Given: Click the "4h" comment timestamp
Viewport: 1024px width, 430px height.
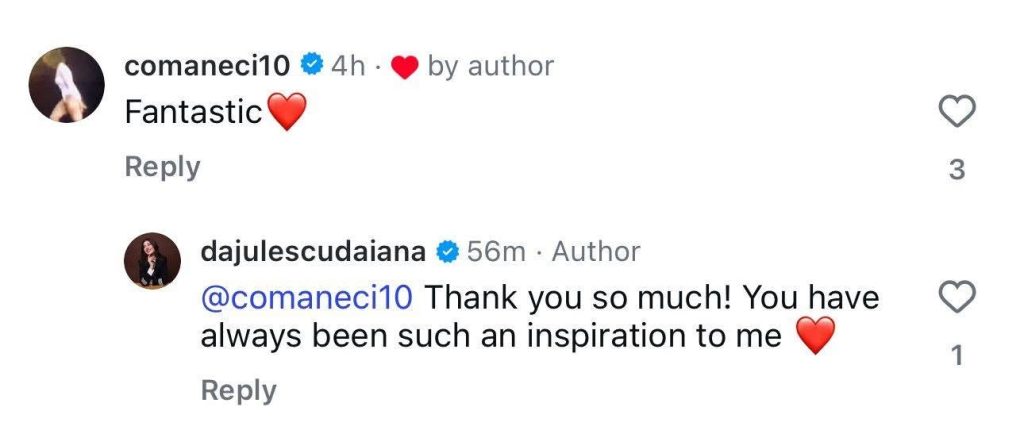Looking at the screenshot, I should [349, 66].
